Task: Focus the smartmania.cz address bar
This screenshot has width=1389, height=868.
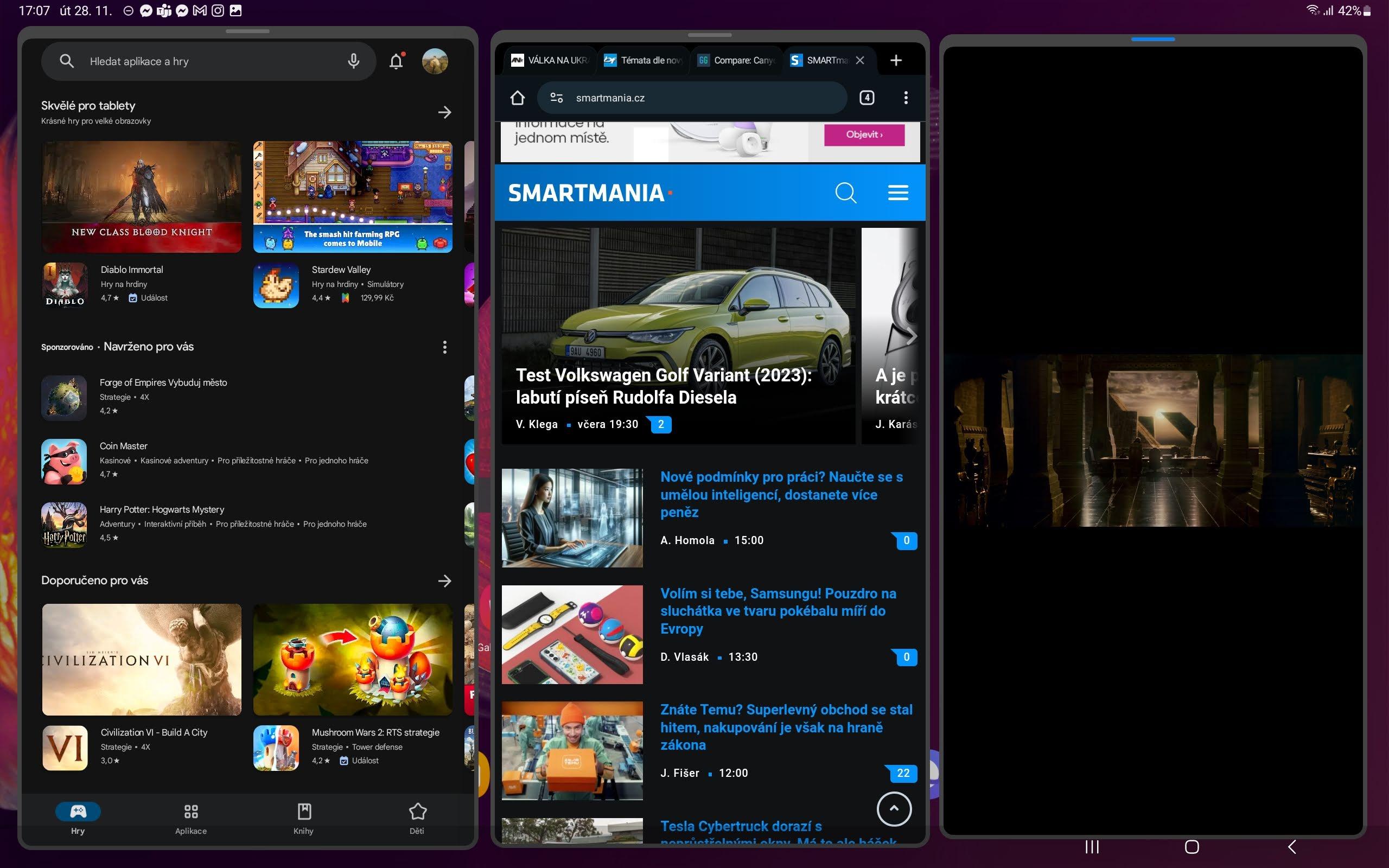Action: pos(692,98)
